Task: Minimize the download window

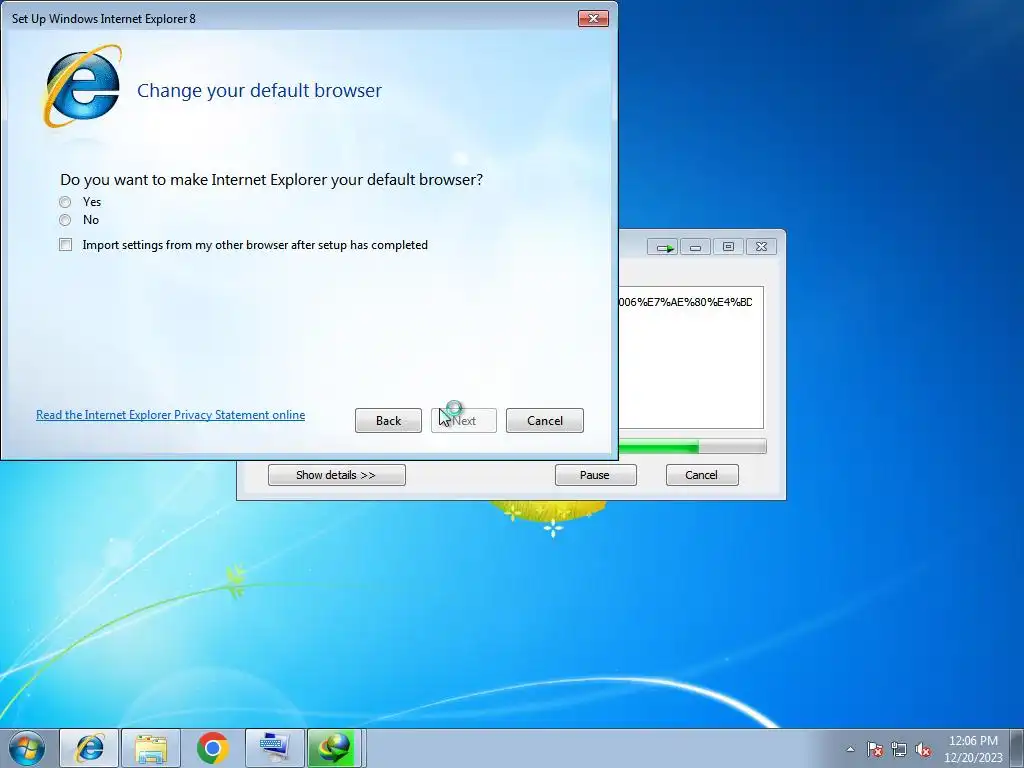Action: 696,247
